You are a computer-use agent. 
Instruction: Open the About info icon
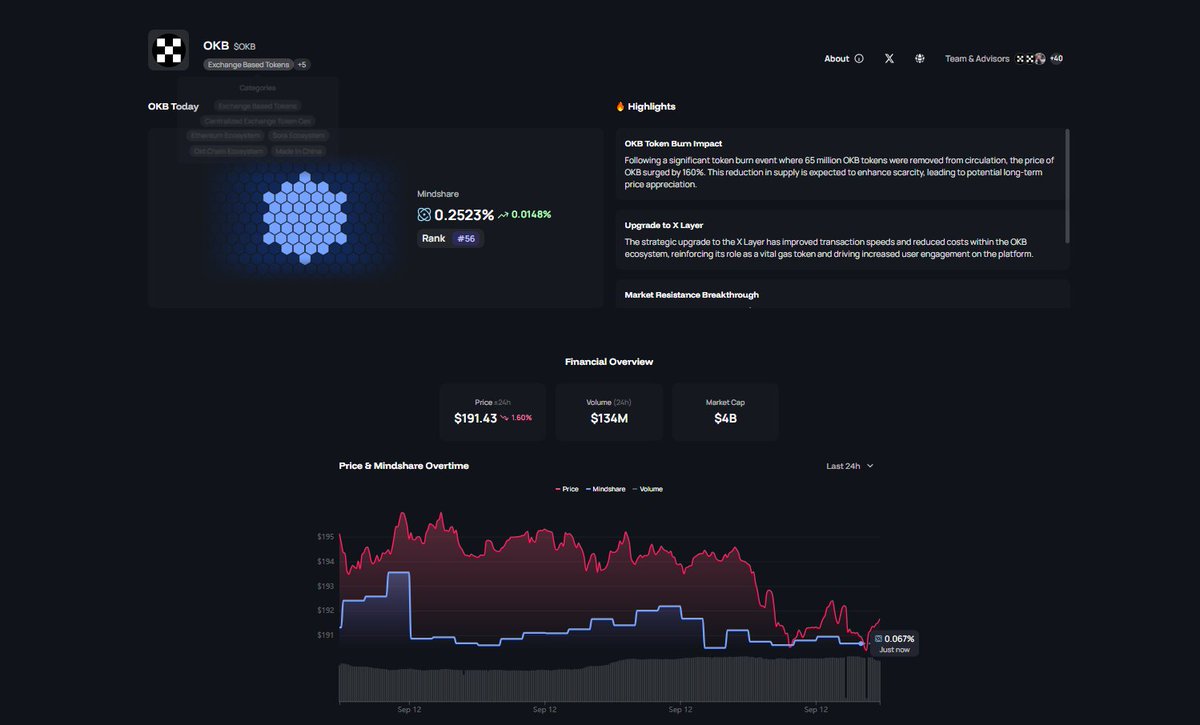point(858,59)
